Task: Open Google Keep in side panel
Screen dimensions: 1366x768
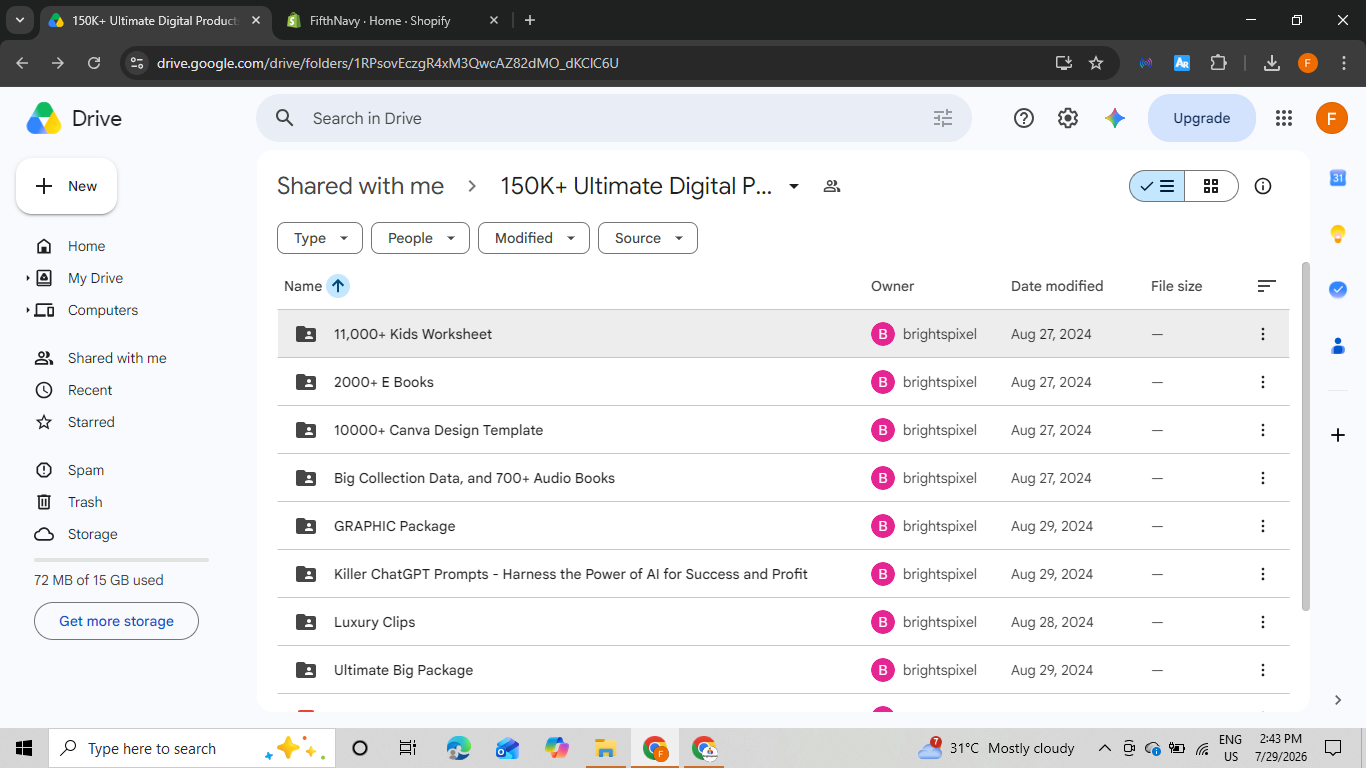Action: click(1338, 234)
